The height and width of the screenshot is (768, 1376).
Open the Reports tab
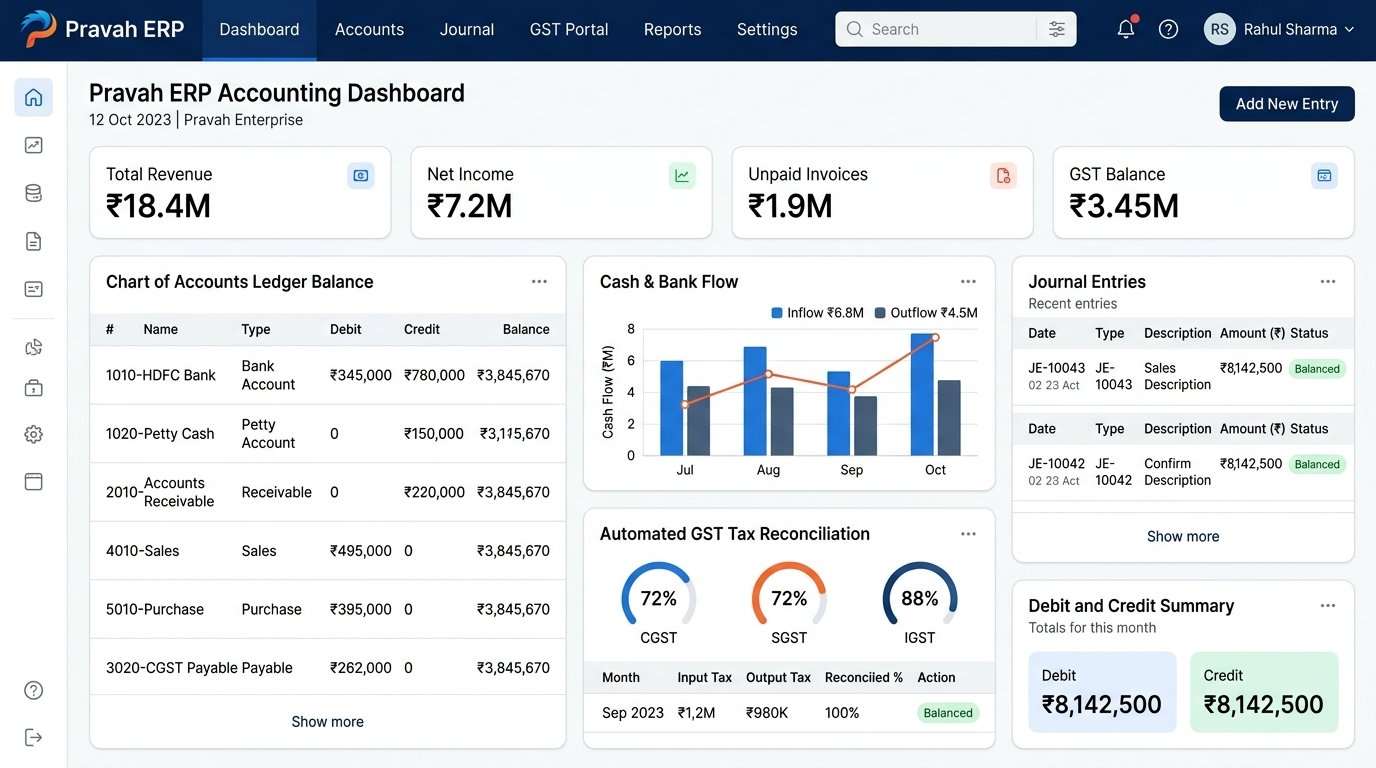coord(672,30)
